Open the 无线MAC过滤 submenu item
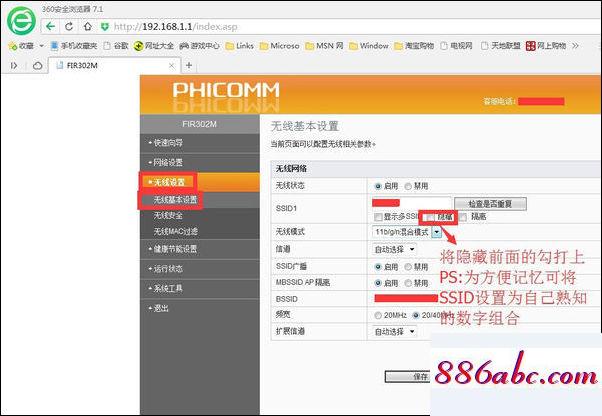Viewport: 602px width, 416px height. [176, 231]
